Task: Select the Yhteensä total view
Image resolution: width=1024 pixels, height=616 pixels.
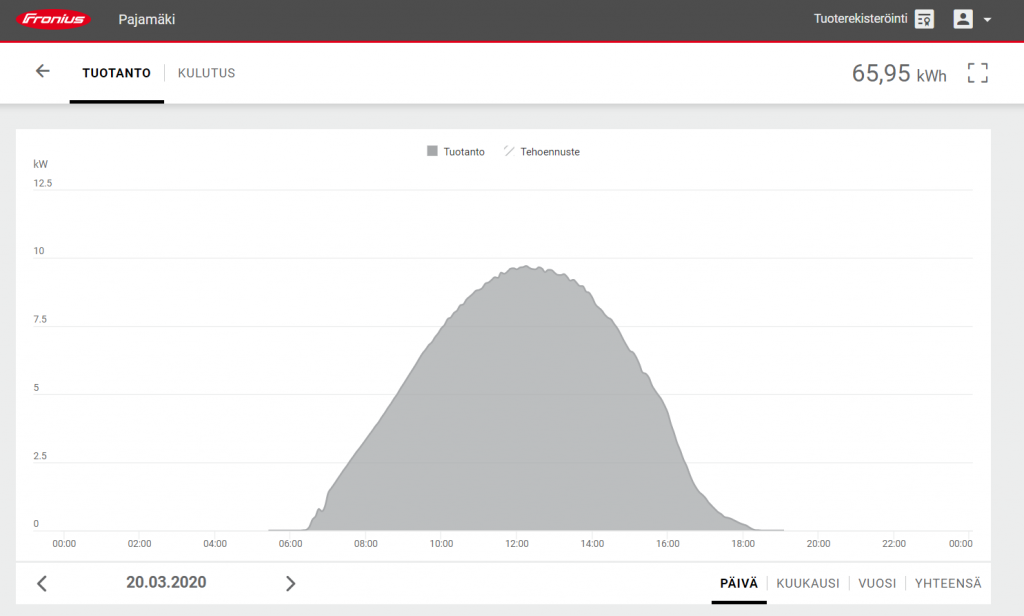Action: tap(947, 584)
